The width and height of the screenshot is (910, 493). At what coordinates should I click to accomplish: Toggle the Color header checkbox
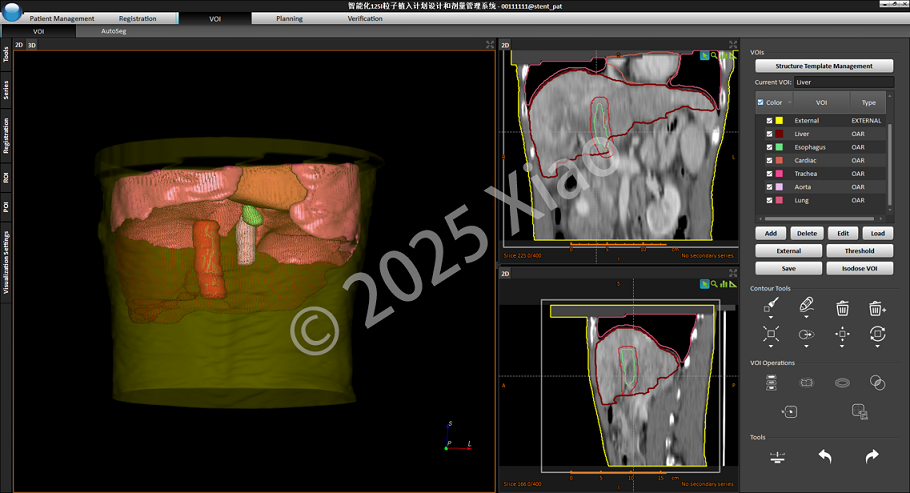[x=760, y=102]
